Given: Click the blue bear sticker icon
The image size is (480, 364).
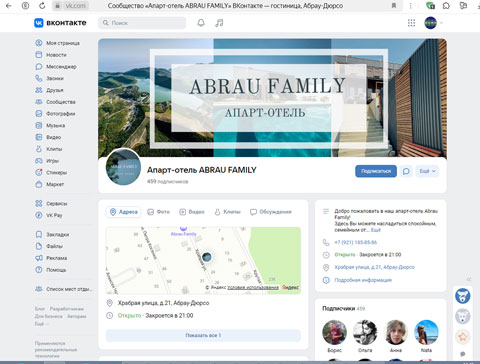Looking at the screenshot, I should 463,296.
